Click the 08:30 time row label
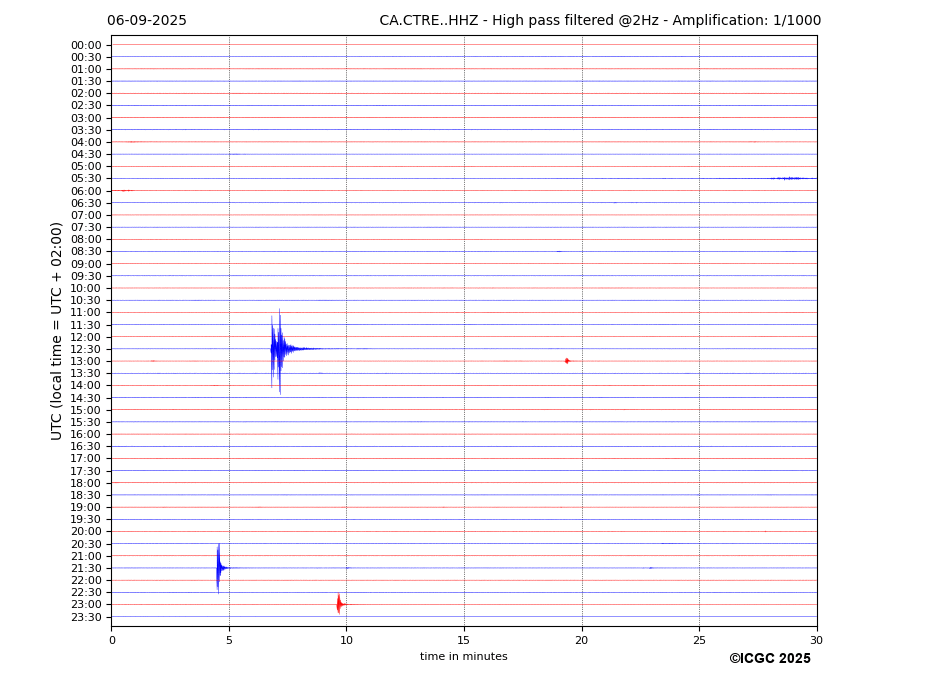This screenshot has height=696, width=927. tap(86, 252)
